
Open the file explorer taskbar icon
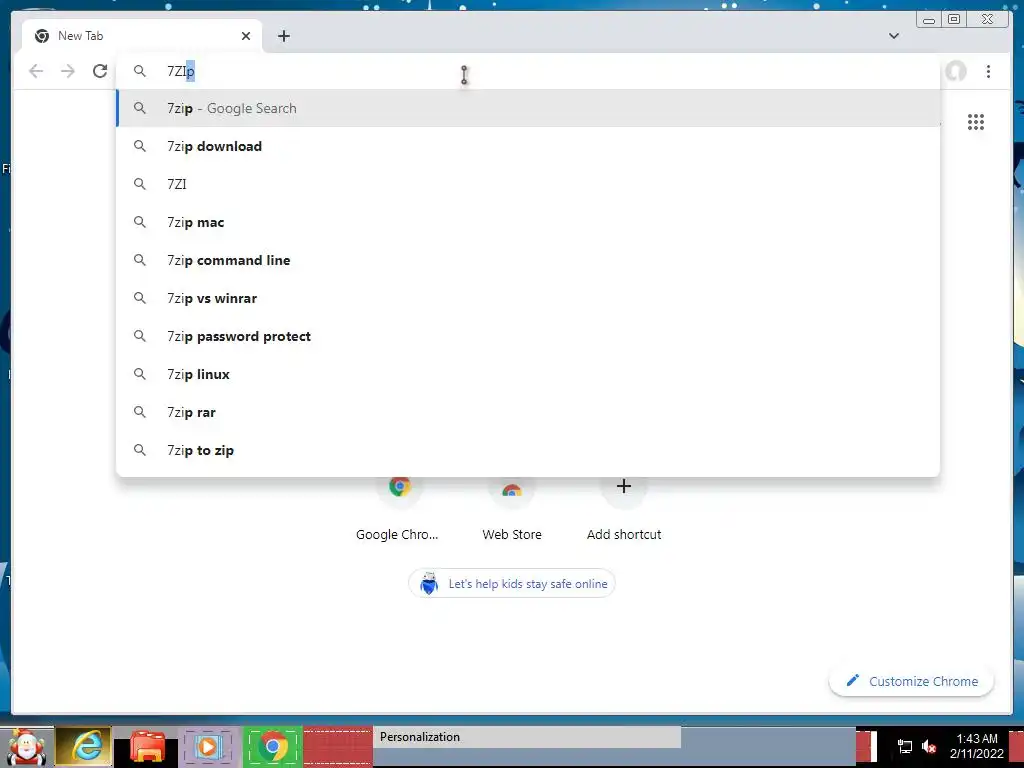pyautogui.click(x=146, y=746)
